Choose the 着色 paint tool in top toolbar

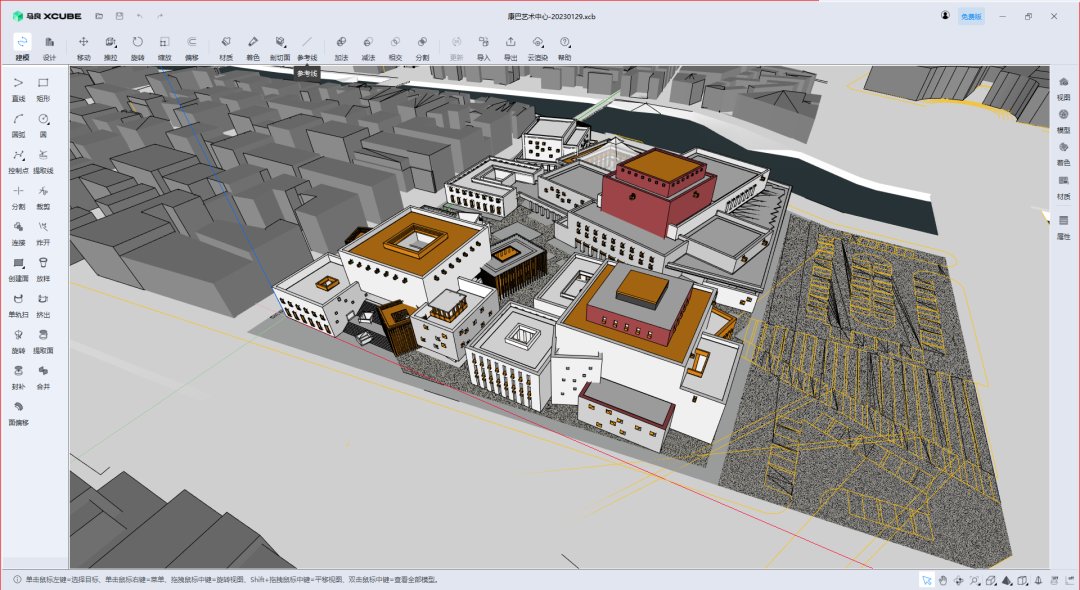click(253, 46)
